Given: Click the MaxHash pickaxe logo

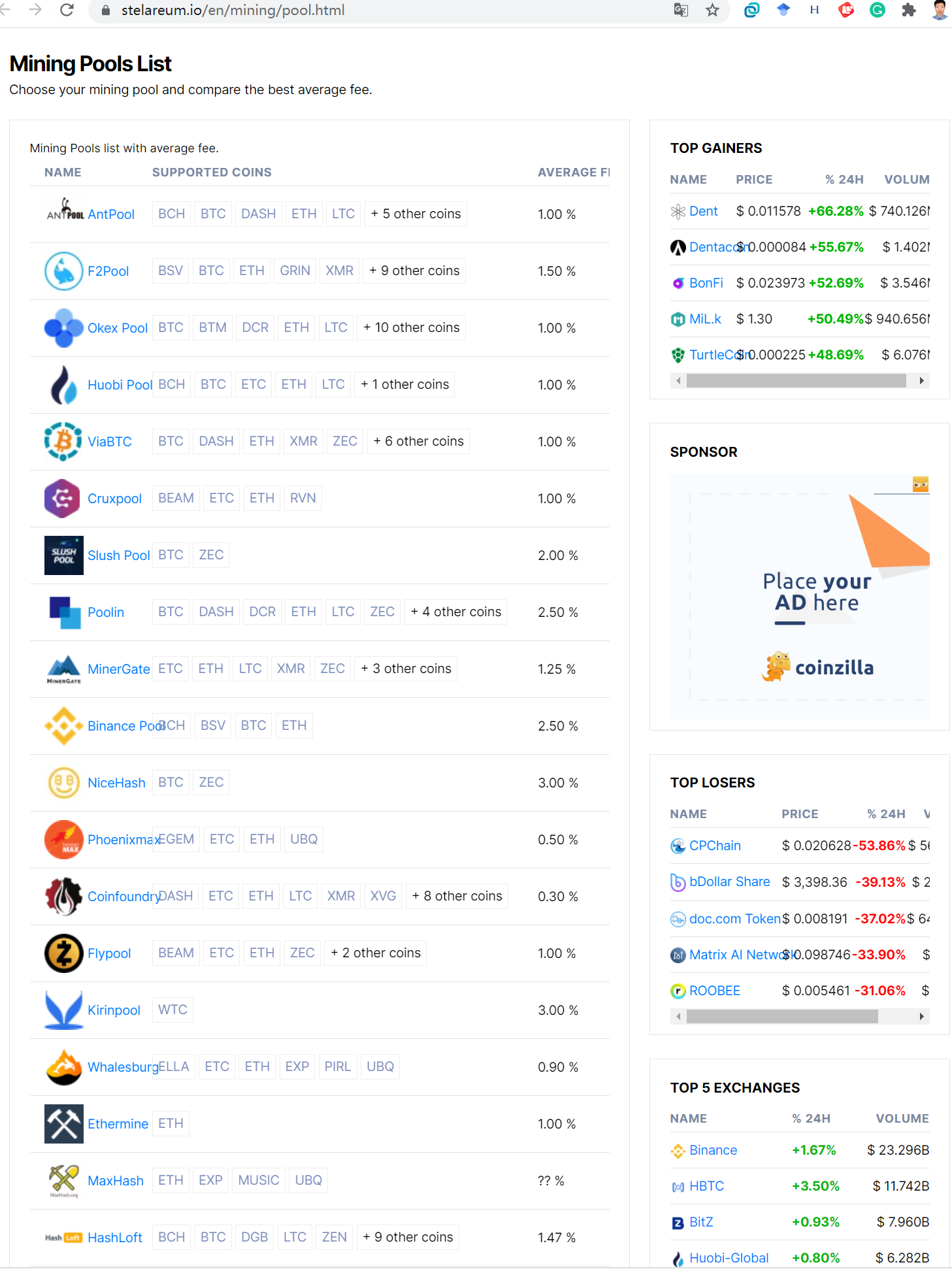Looking at the screenshot, I should [x=64, y=1181].
